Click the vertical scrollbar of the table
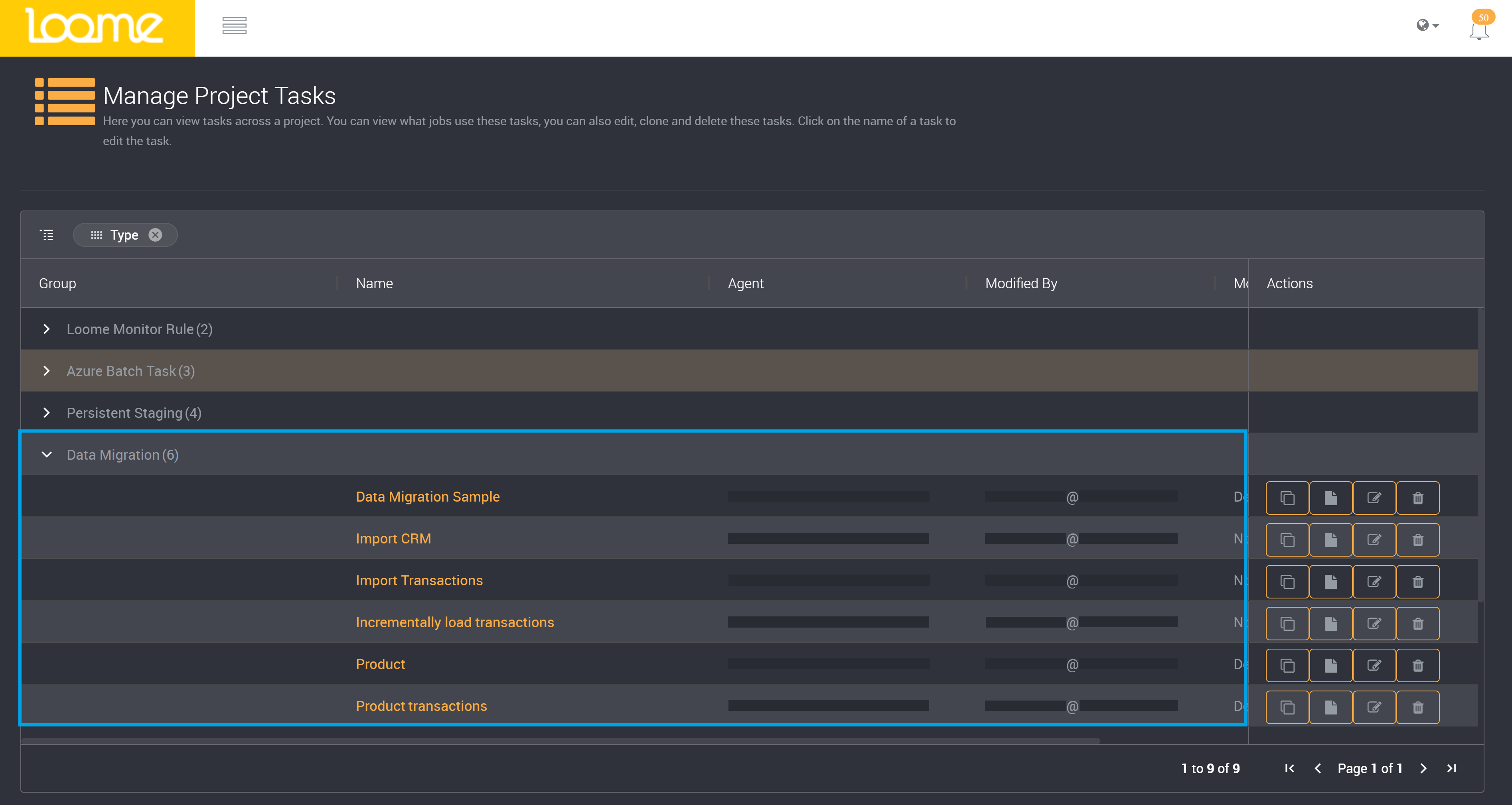The image size is (1512, 805). pyautogui.click(x=1480, y=455)
